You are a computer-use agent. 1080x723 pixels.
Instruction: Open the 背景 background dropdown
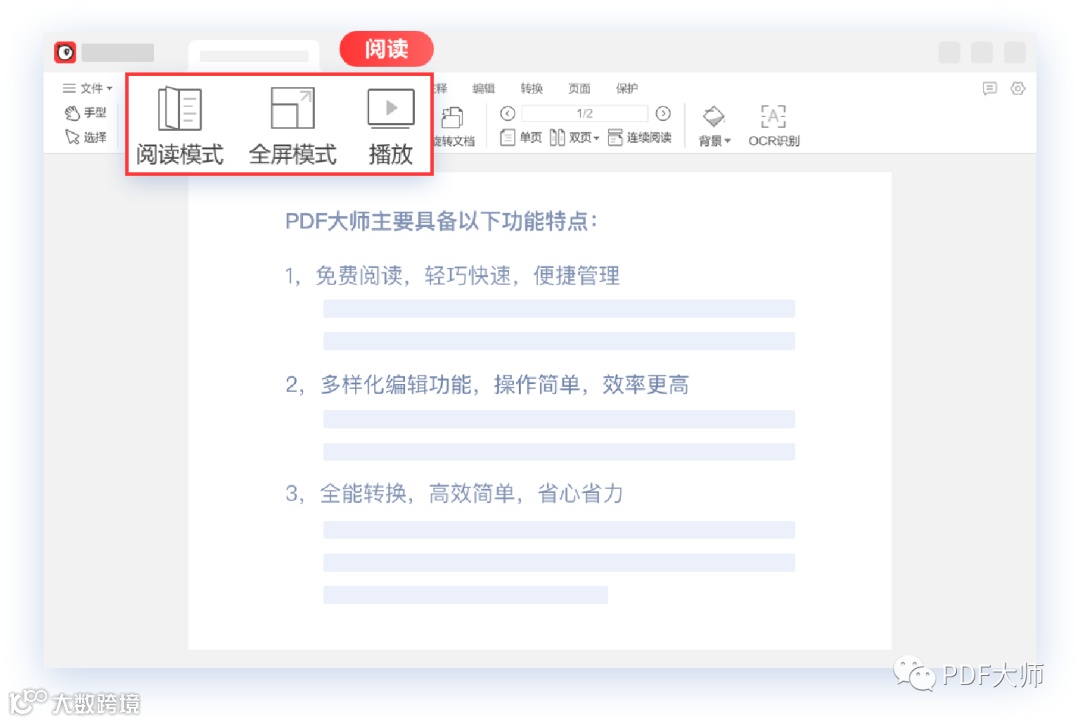click(714, 126)
